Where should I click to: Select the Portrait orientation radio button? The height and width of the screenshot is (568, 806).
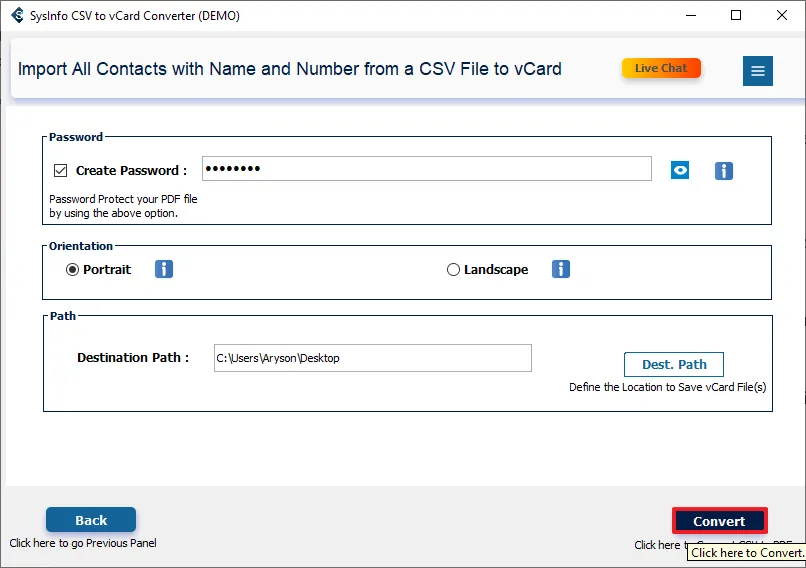tap(73, 269)
